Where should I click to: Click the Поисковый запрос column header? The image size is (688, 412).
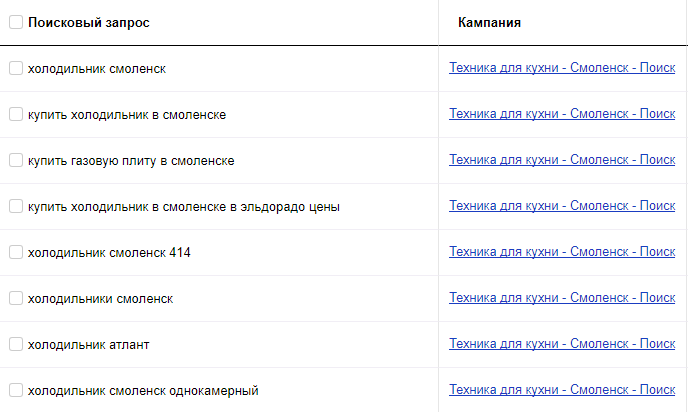pyautogui.click(x=89, y=22)
